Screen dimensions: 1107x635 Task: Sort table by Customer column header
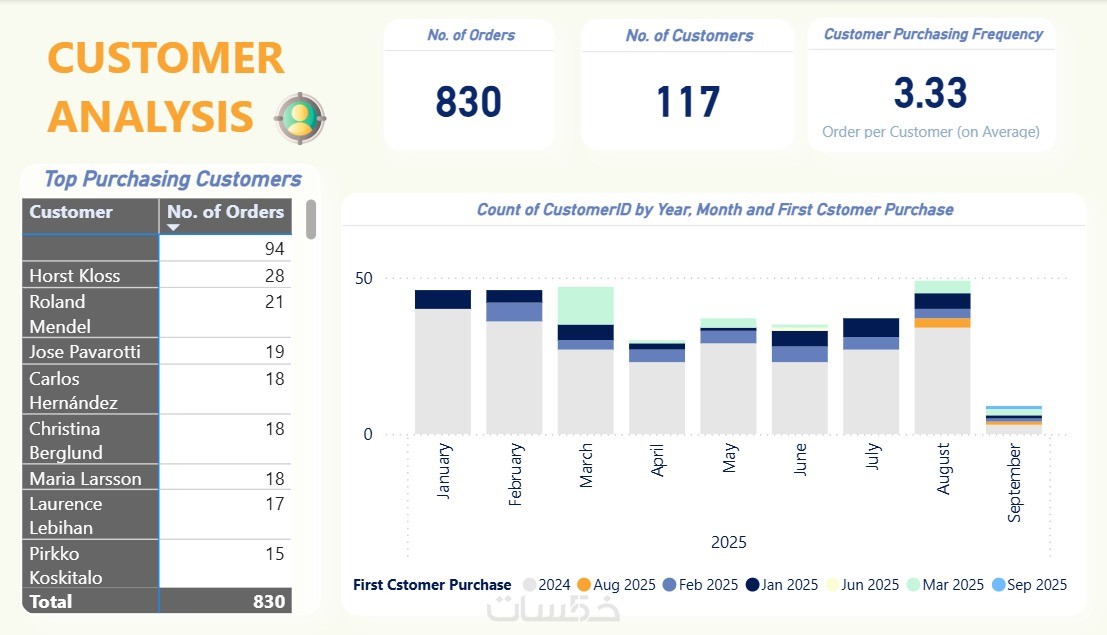tap(90, 216)
